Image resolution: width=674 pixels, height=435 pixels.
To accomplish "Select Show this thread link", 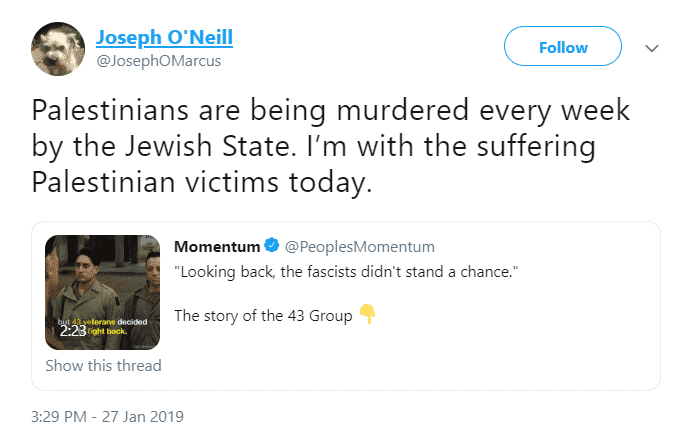I will [x=103, y=365].
